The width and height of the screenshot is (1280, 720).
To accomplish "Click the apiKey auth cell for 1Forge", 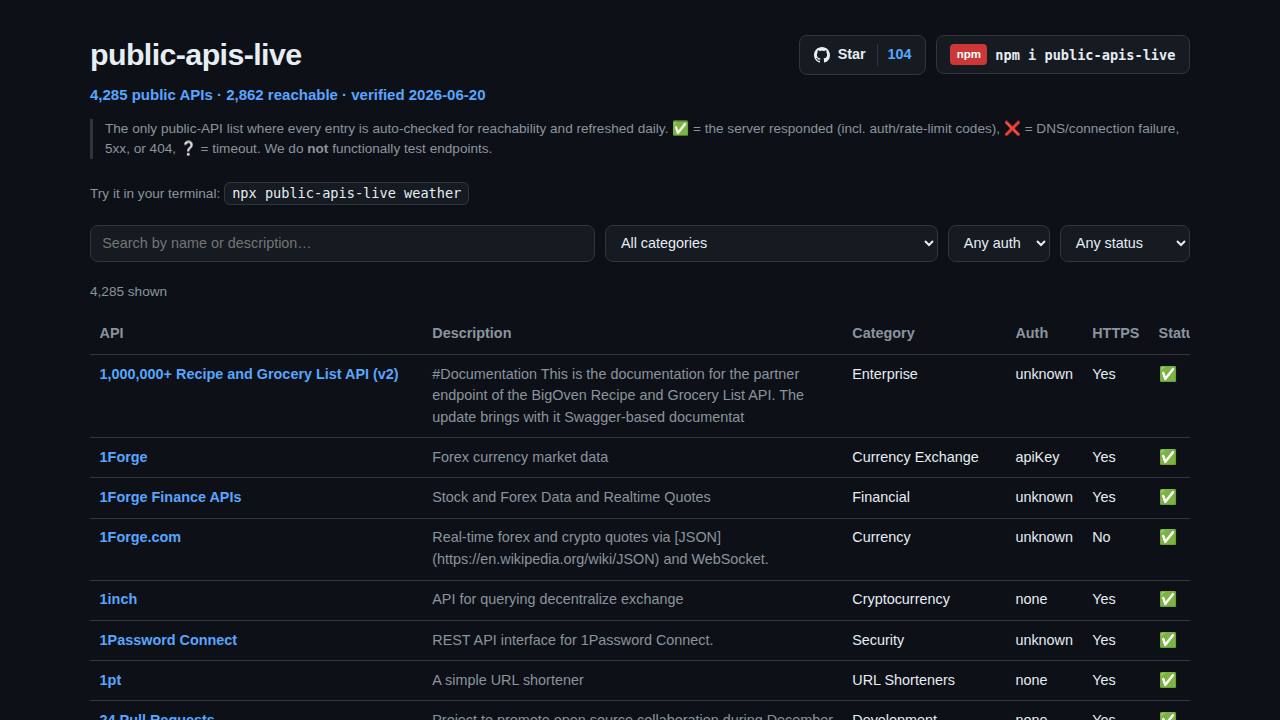I will [x=1037, y=457].
